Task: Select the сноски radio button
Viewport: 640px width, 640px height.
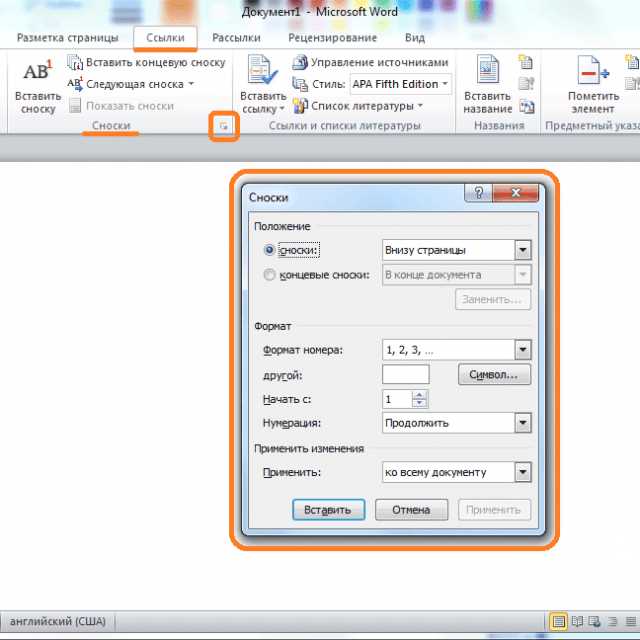Action: pyautogui.click(x=269, y=250)
